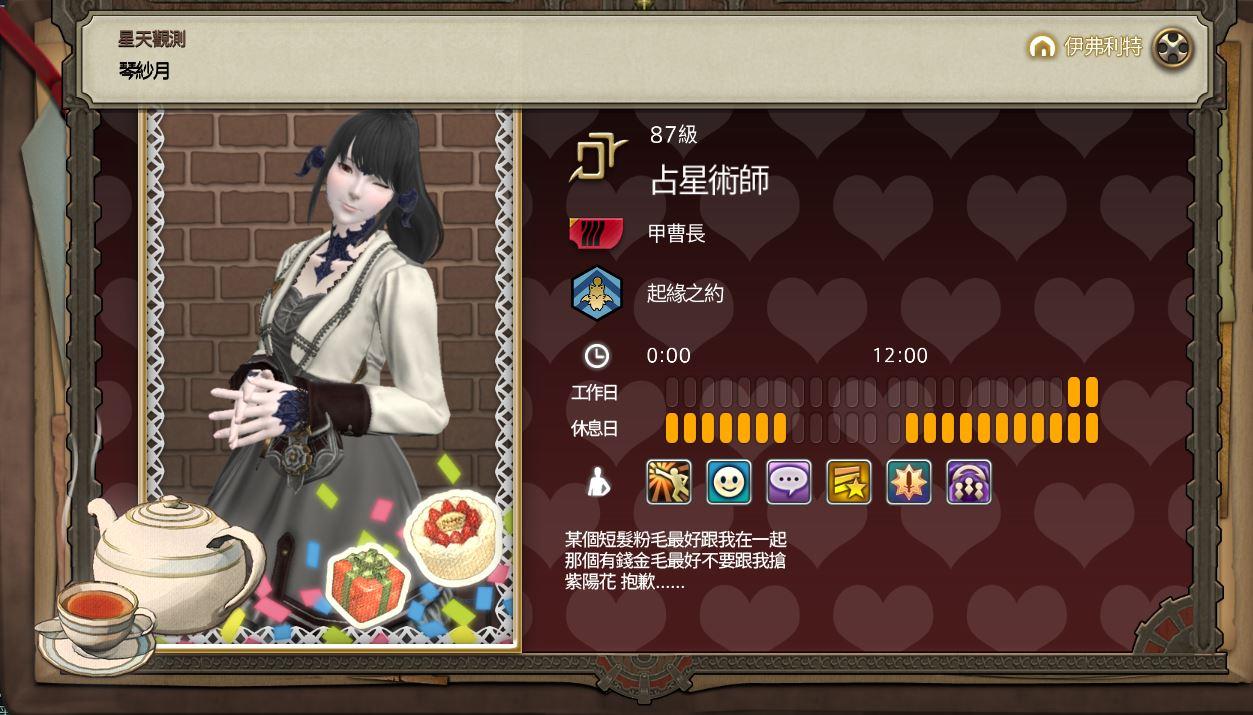Select the sword burst playstyle icon

point(909,482)
